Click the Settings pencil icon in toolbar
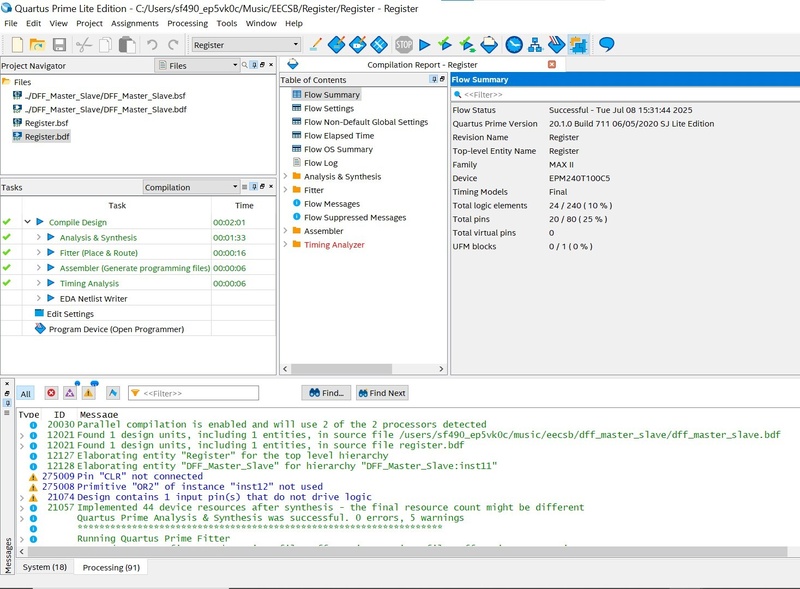Image resolution: width=800 pixels, height=589 pixels. coord(315,45)
